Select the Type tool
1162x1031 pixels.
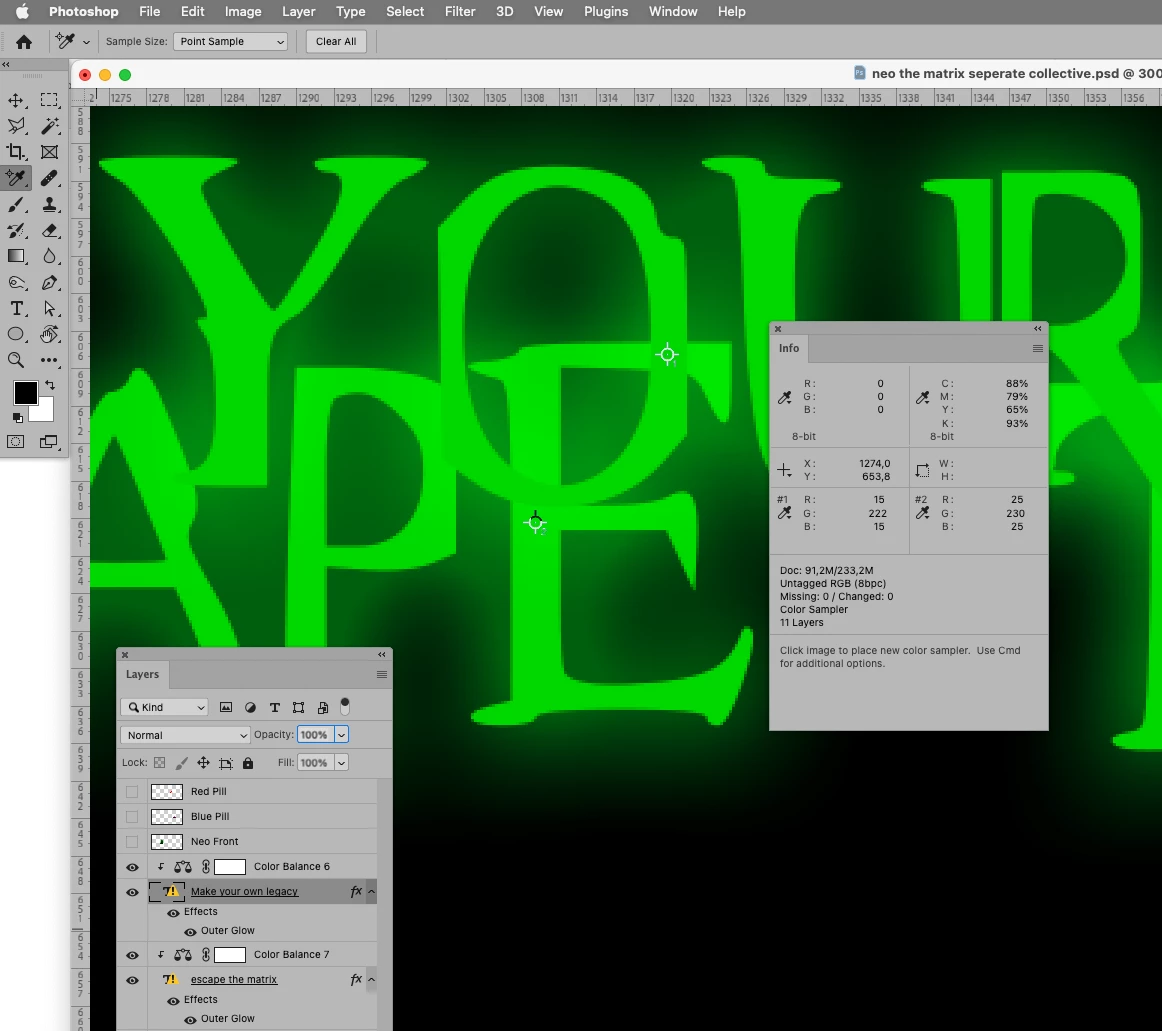tap(16, 308)
